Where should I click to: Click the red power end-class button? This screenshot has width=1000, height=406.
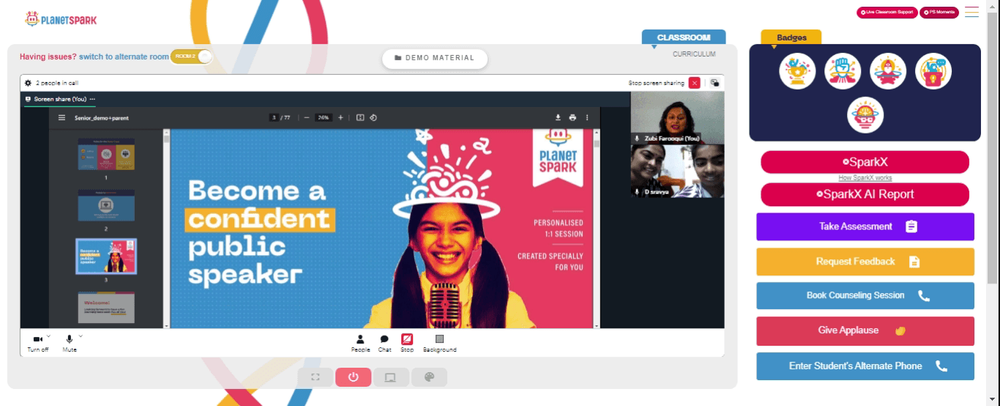[x=353, y=377]
